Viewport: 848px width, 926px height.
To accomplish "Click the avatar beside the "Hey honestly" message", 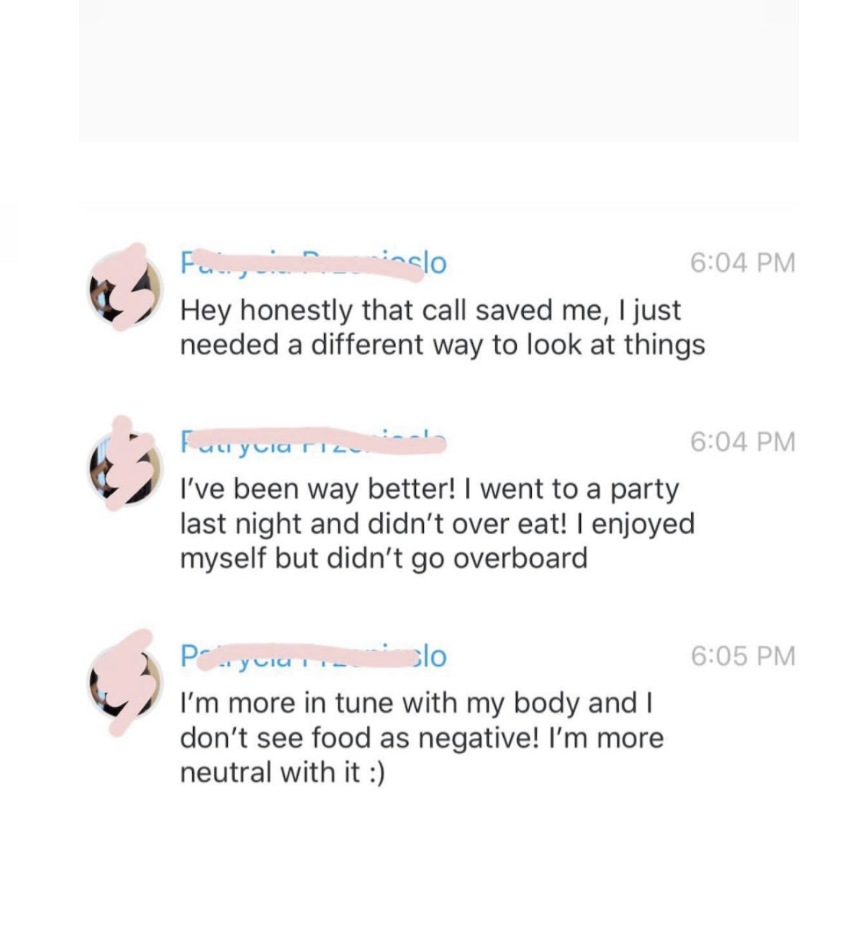I will 127,288.
